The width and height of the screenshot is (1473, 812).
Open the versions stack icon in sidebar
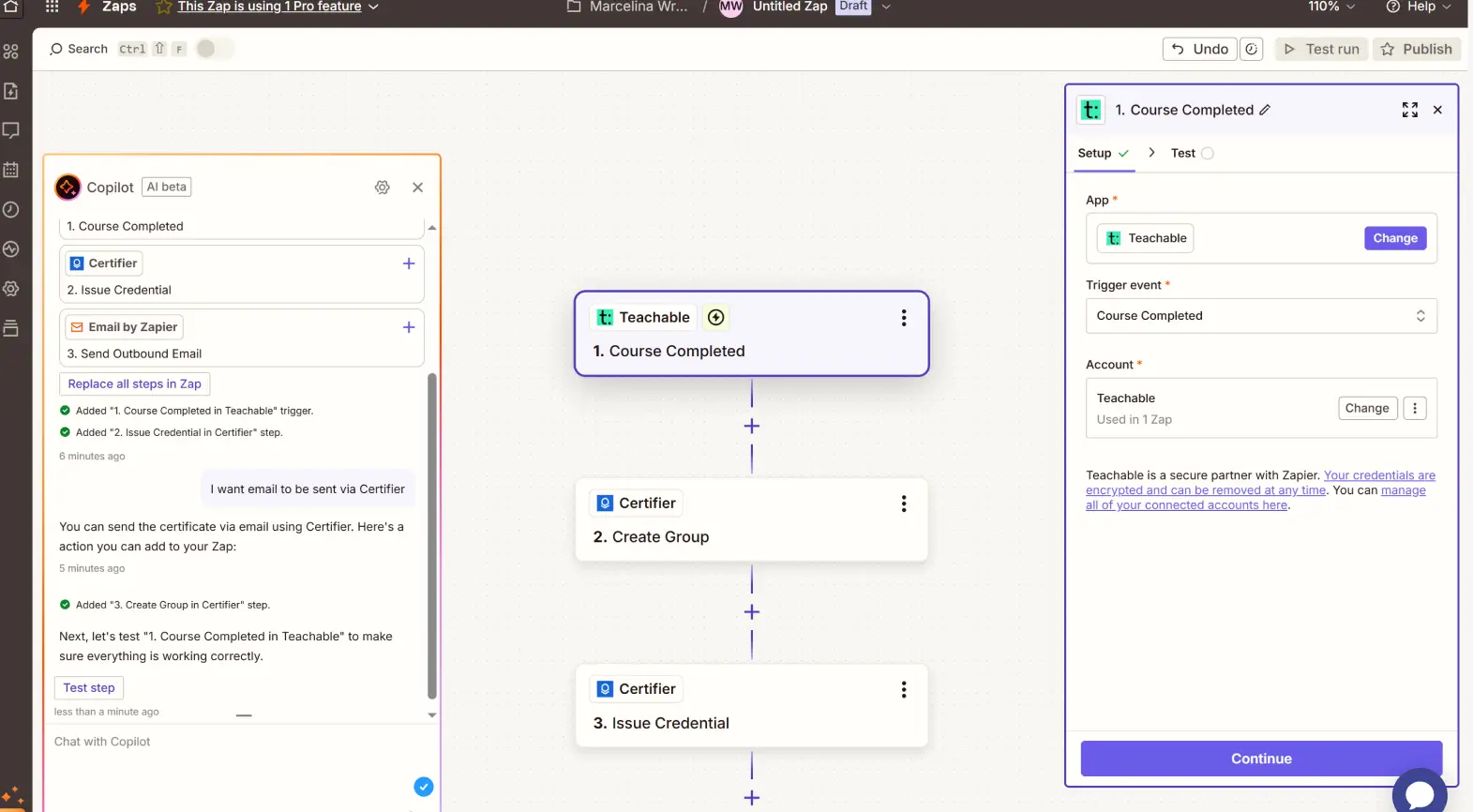click(x=11, y=328)
